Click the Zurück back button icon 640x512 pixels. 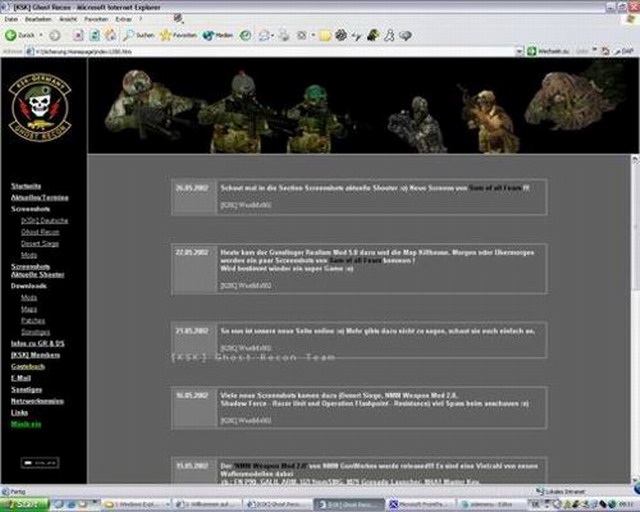pyautogui.click(x=11, y=35)
